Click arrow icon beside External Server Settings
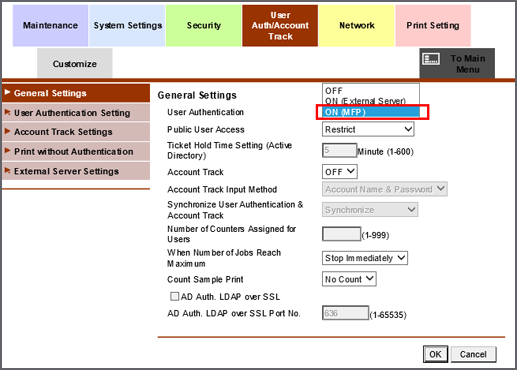Viewport: 517px width, 370px height. pos(7,170)
